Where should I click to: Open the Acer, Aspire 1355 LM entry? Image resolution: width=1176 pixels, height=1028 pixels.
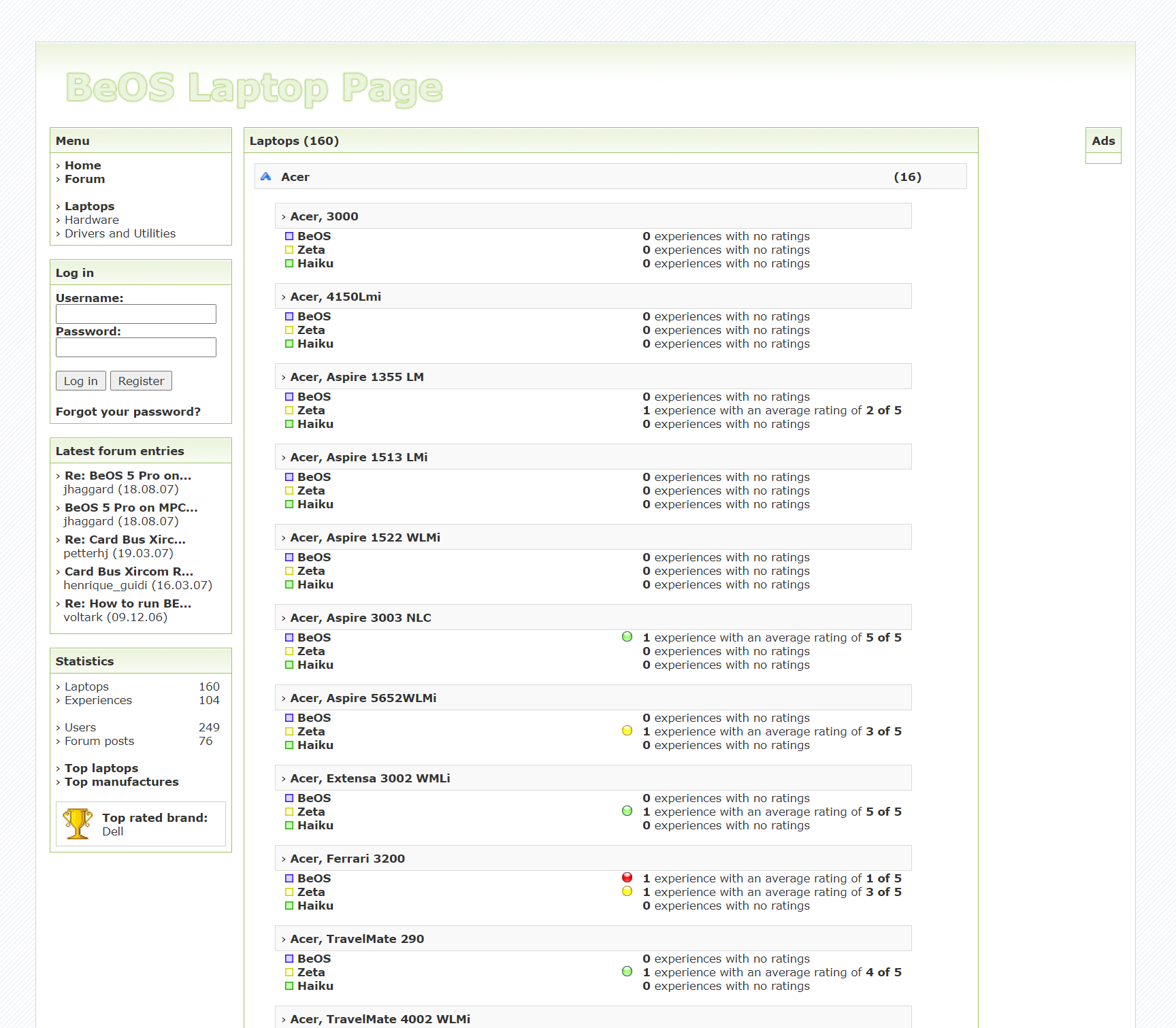(x=357, y=377)
